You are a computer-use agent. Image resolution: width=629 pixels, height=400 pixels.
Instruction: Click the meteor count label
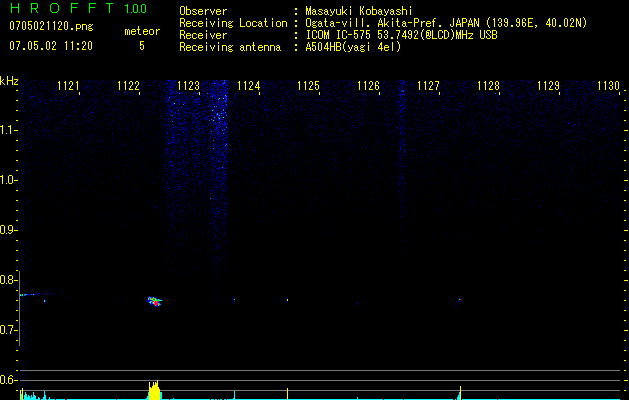(x=142, y=31)
